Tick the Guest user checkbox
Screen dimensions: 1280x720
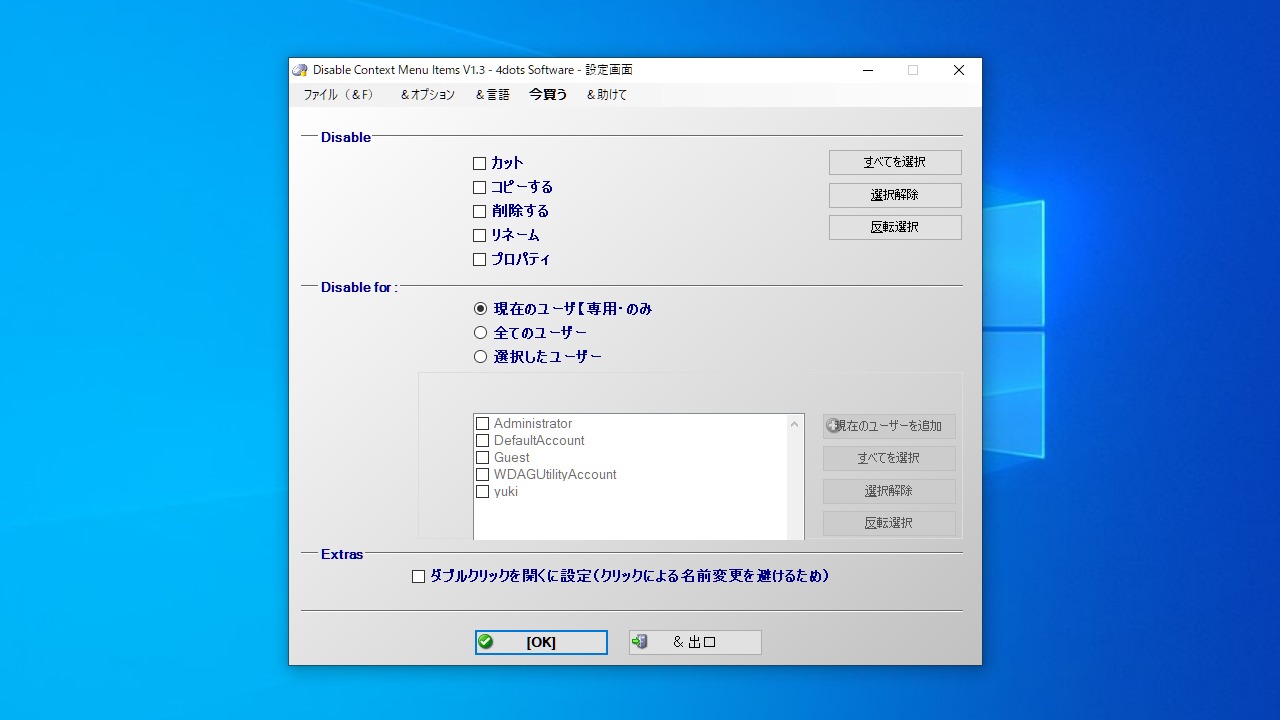pos(483,458)
